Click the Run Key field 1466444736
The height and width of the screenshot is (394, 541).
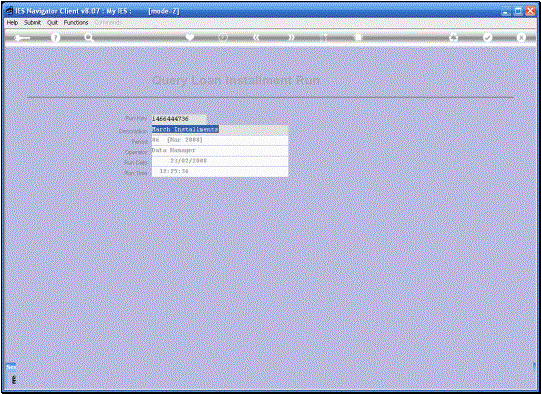(x=179, y=119)
